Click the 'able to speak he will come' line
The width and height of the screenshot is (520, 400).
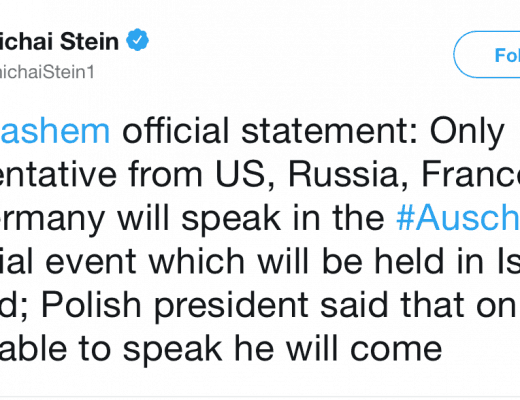pos(221,349)
